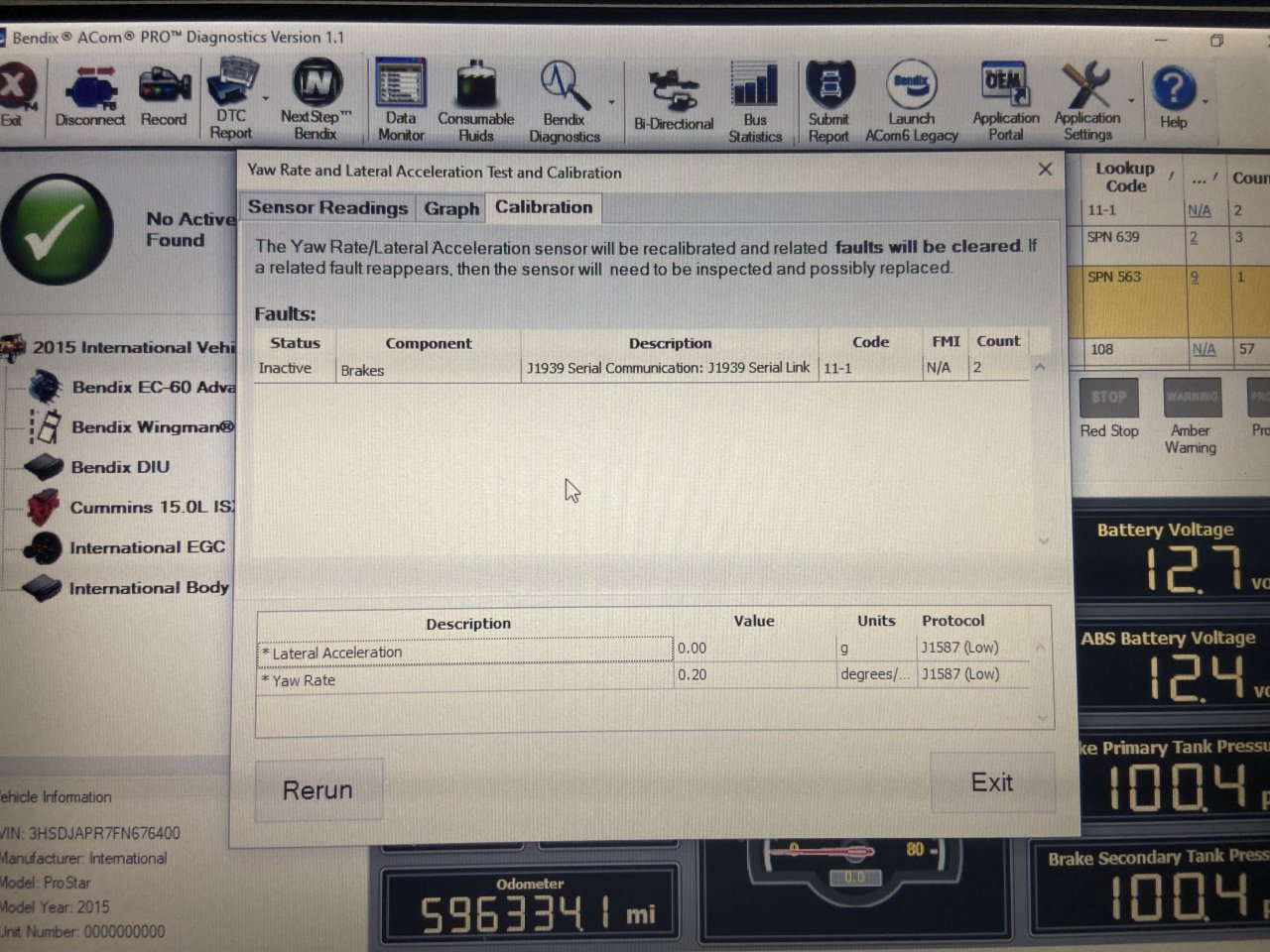Select International Body tree item
Image resolution: width=1270 pixels, height=952 pixels.
(x=127, y=588)
